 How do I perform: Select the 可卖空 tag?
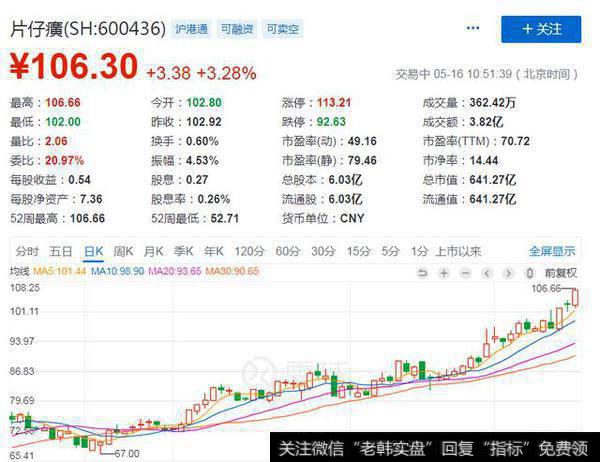click(283, 29)
